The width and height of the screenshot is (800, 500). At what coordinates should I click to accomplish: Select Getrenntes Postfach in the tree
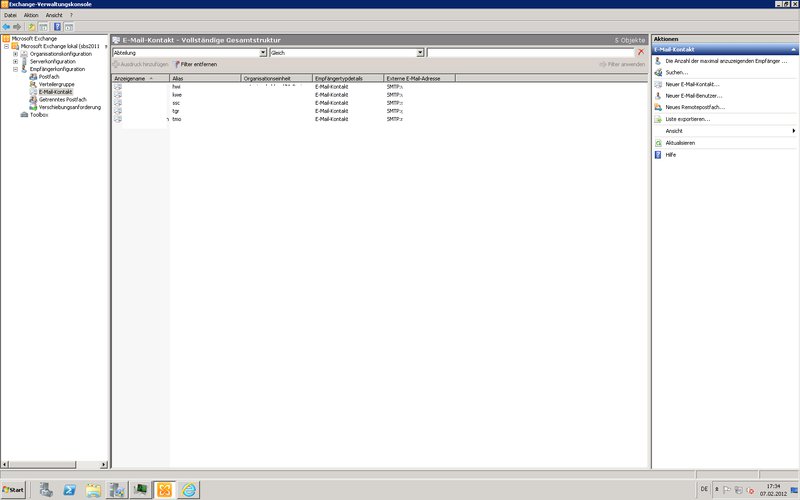63,99
